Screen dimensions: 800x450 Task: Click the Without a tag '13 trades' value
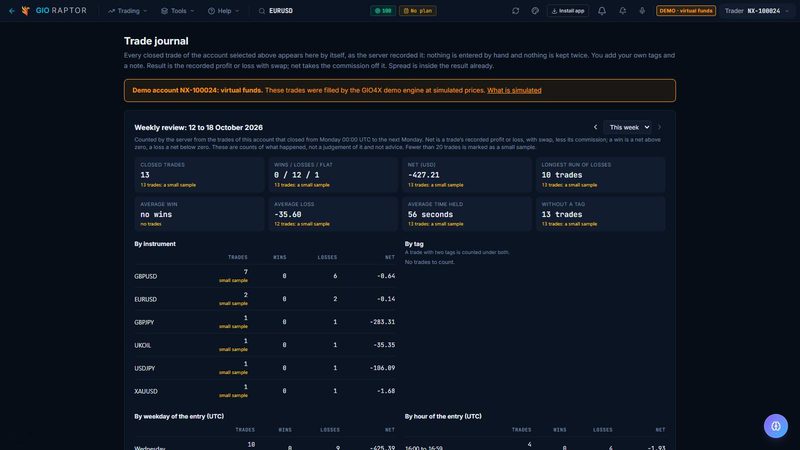click(562, 214)
